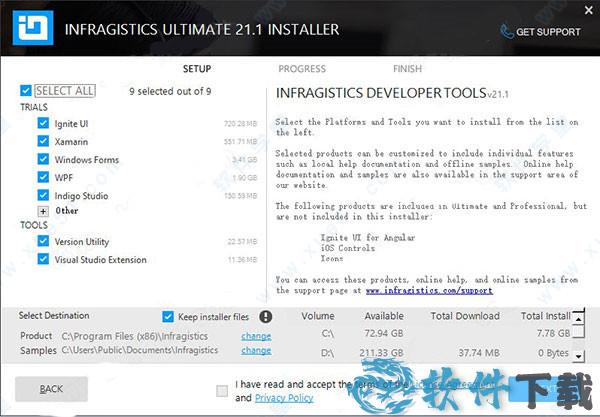Viewport: 600px width, 417px height.
Task: Change the Product destination folder
Action: (256, 336)
